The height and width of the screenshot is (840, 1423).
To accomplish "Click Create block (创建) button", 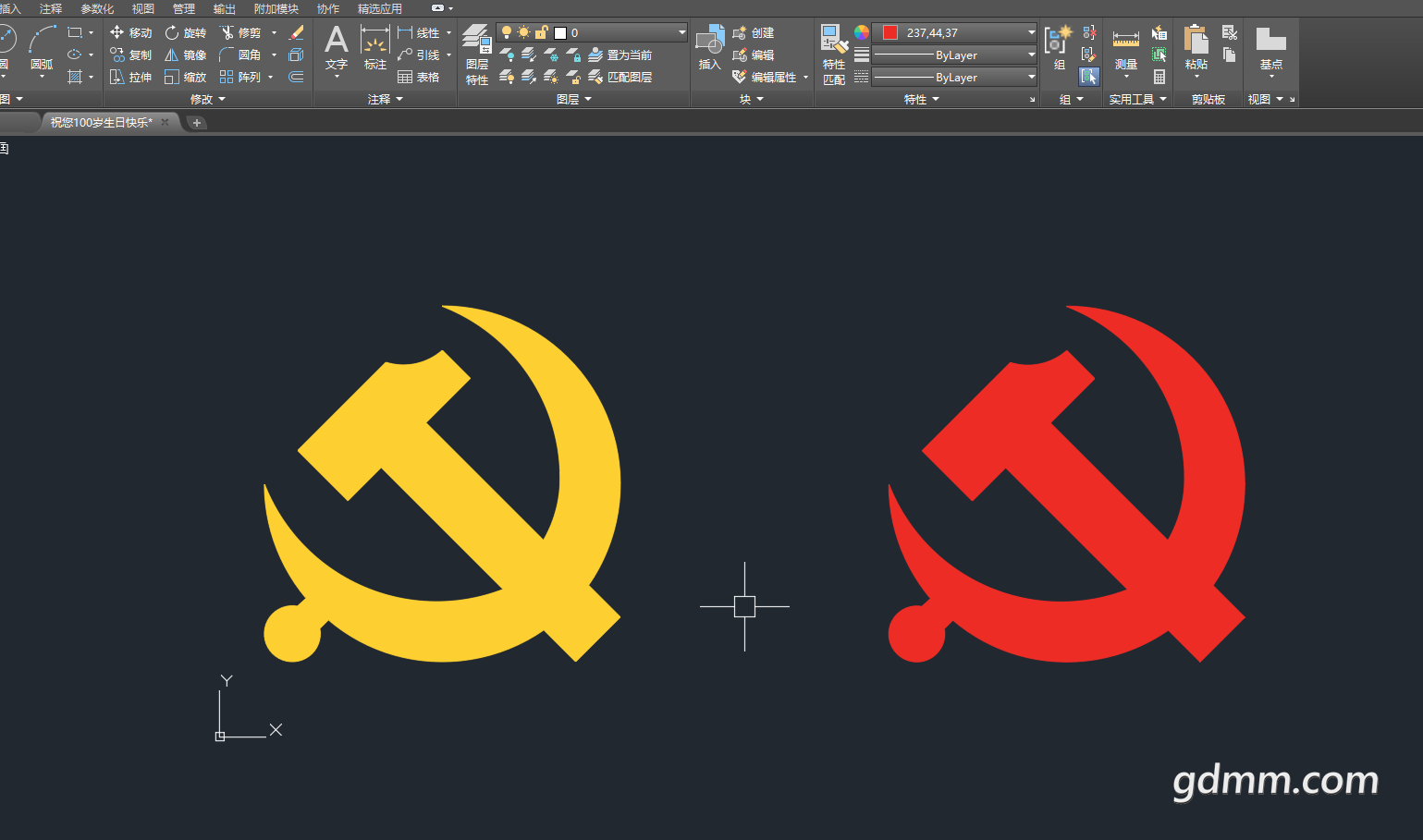I will click(754, 32).
